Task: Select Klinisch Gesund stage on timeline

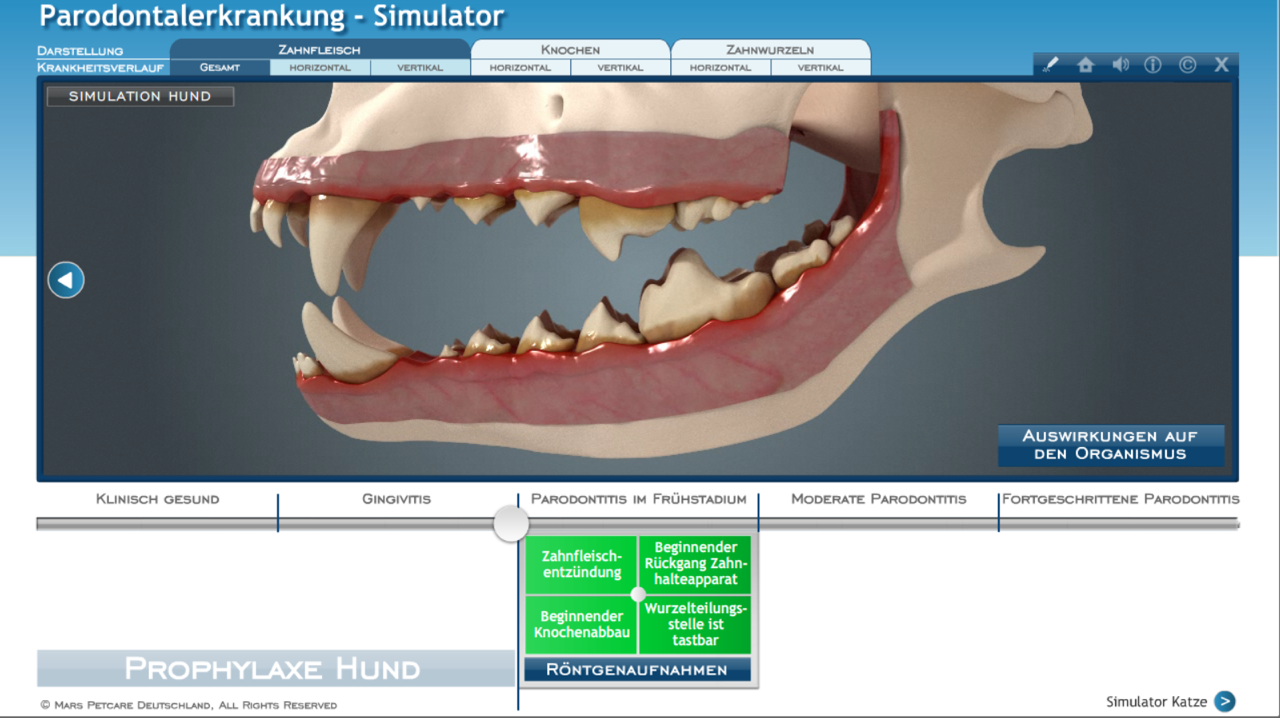Action: [x=157, y=499]
